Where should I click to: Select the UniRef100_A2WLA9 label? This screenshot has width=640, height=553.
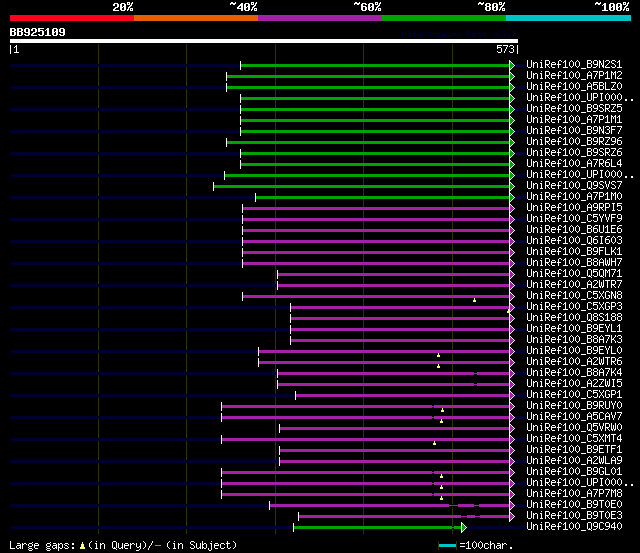click(574, 461)
